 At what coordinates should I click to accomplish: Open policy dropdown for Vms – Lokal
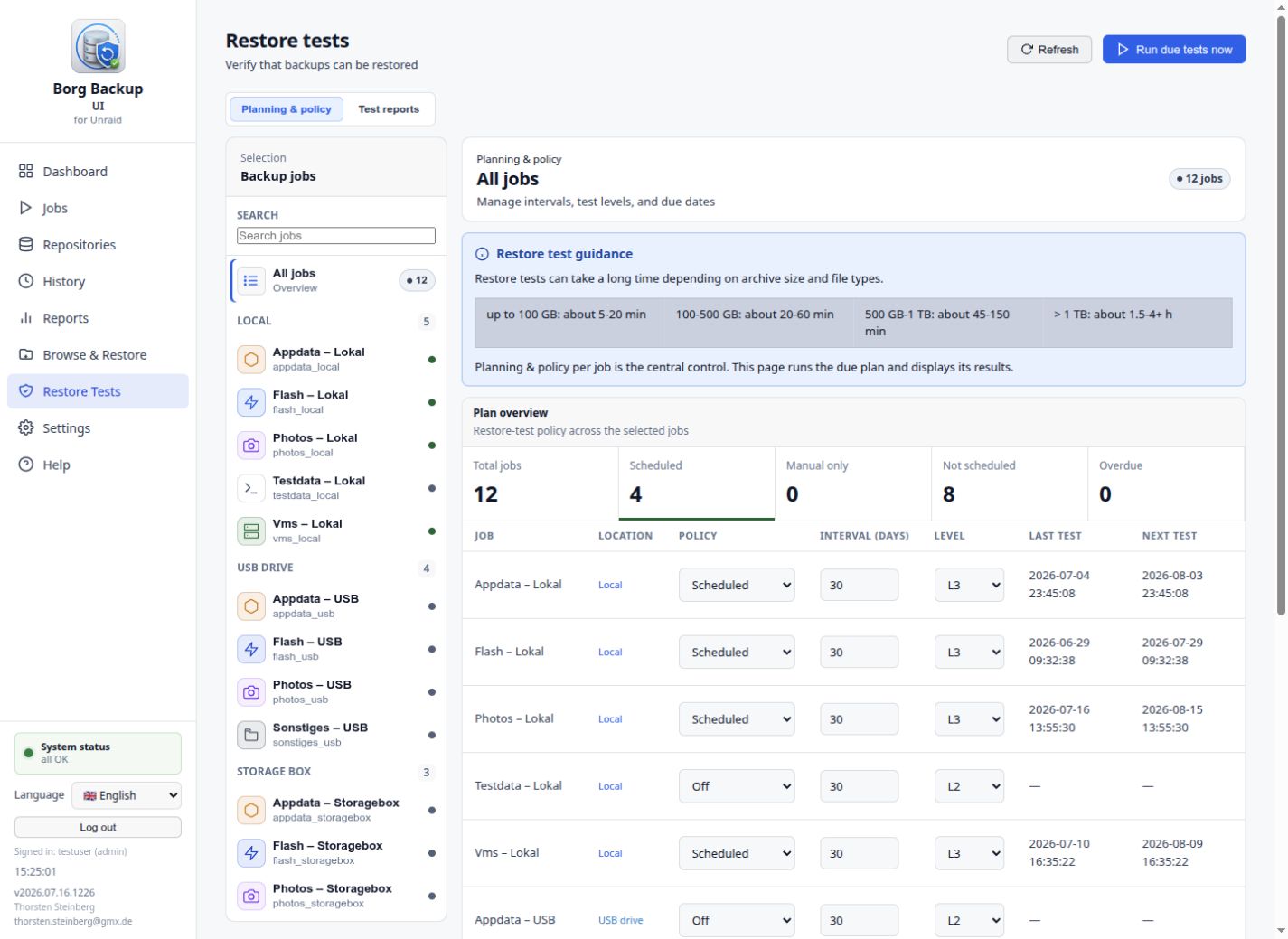737,853
